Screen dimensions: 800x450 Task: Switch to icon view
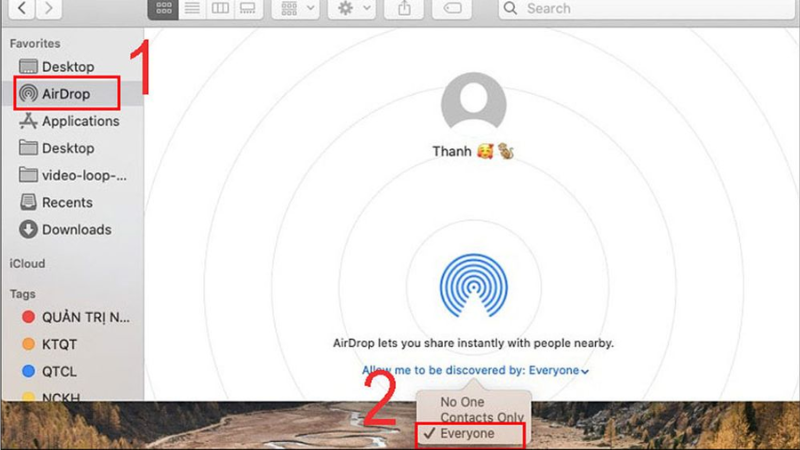coord(163,8)
